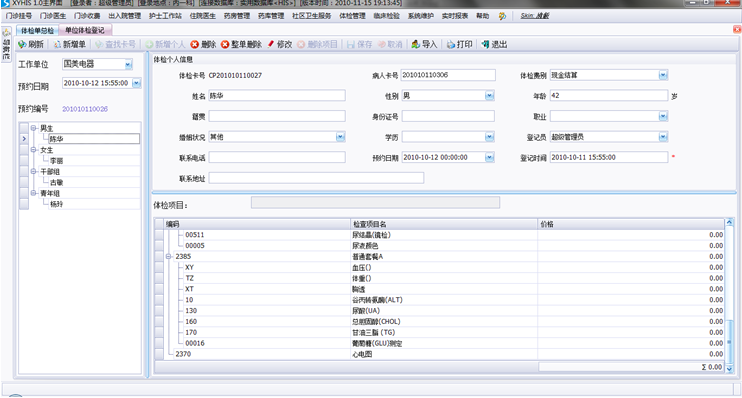This screenshot has height=398, width=742.
Task: Select 李丽 in the tree list
Action: pos(57,161)
